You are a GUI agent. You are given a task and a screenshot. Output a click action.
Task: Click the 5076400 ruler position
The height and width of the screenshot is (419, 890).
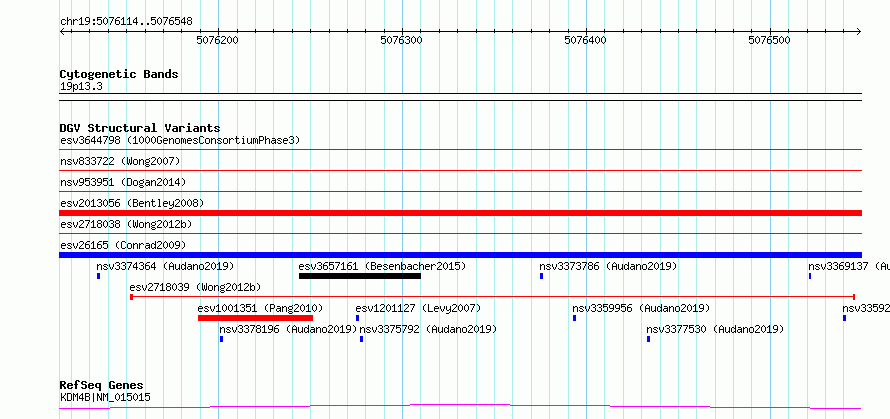(585, 40)
